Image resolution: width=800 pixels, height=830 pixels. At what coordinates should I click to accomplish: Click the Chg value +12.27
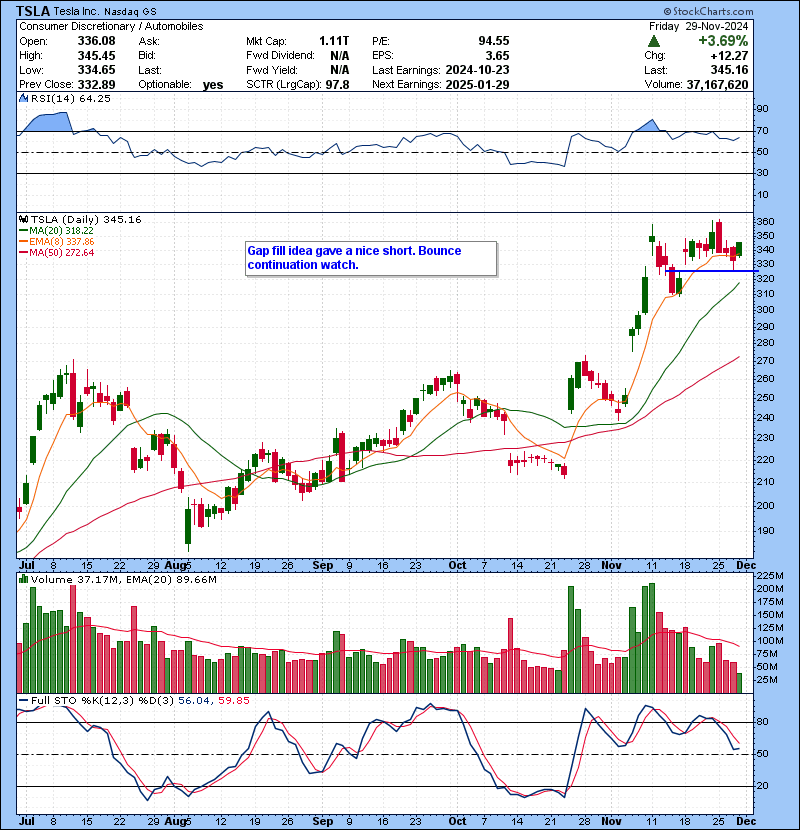(x=730, y=56)
